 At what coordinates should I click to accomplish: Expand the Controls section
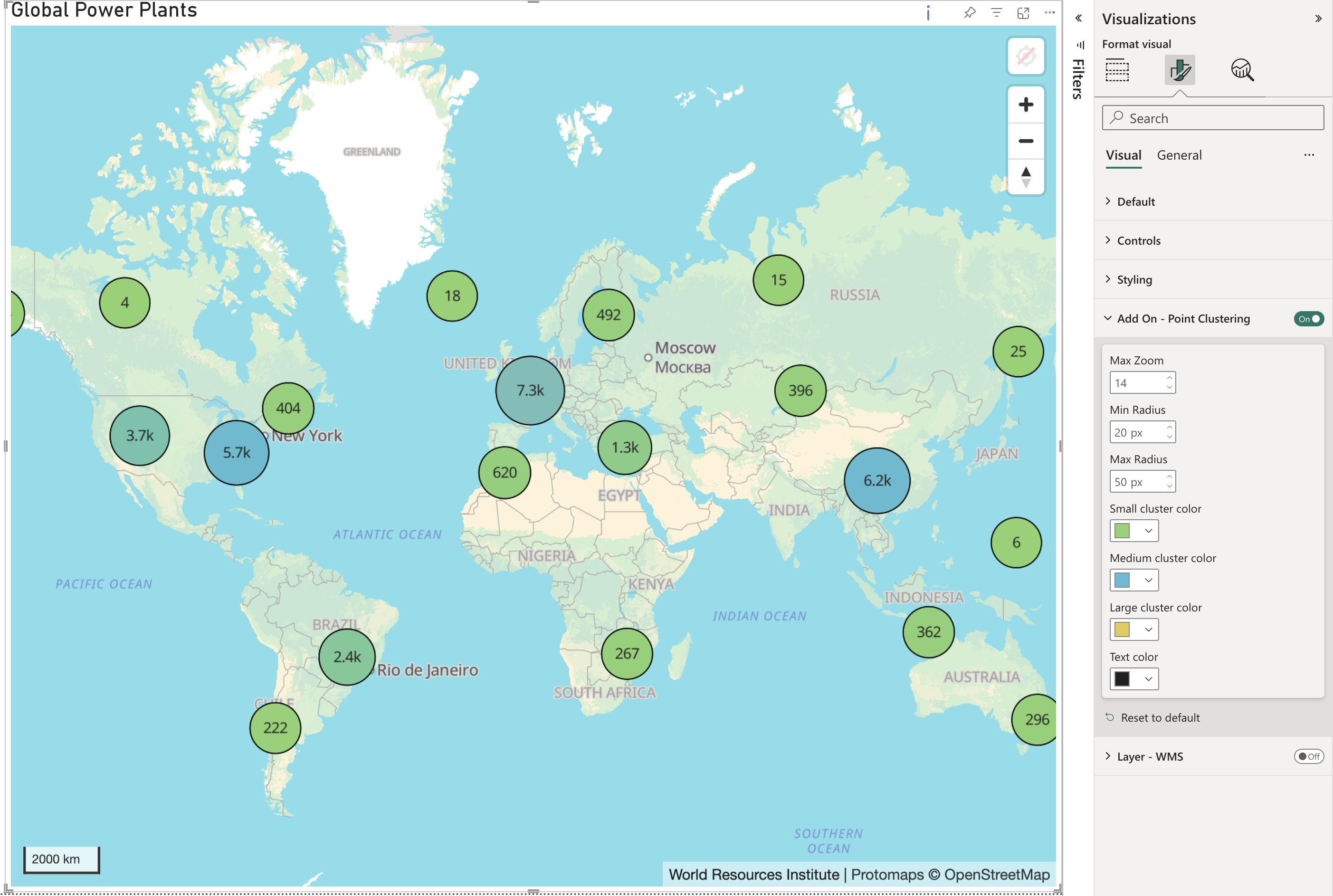pos(1138,240)
